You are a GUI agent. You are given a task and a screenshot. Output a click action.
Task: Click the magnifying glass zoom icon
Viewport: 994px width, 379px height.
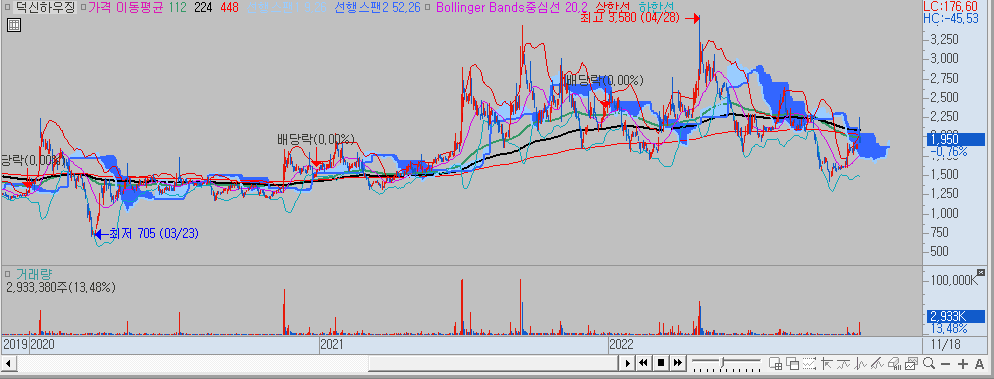tap(929, 363)
